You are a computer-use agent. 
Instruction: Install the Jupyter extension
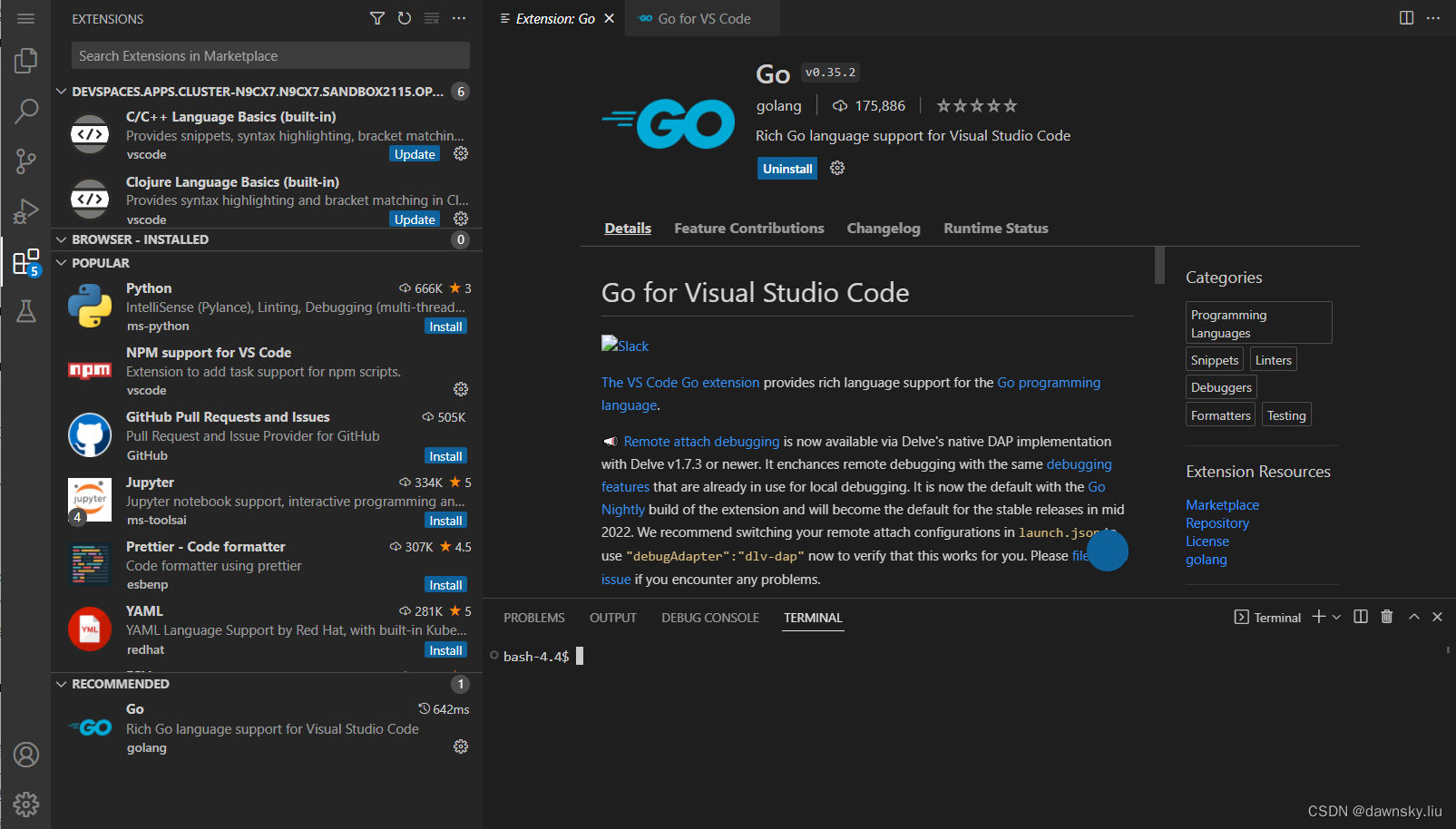[x=445, y=521]
